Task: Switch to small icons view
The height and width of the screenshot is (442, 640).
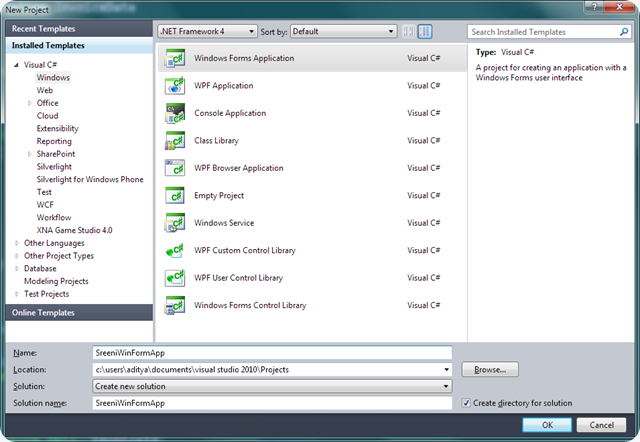Action: (408, 31)
